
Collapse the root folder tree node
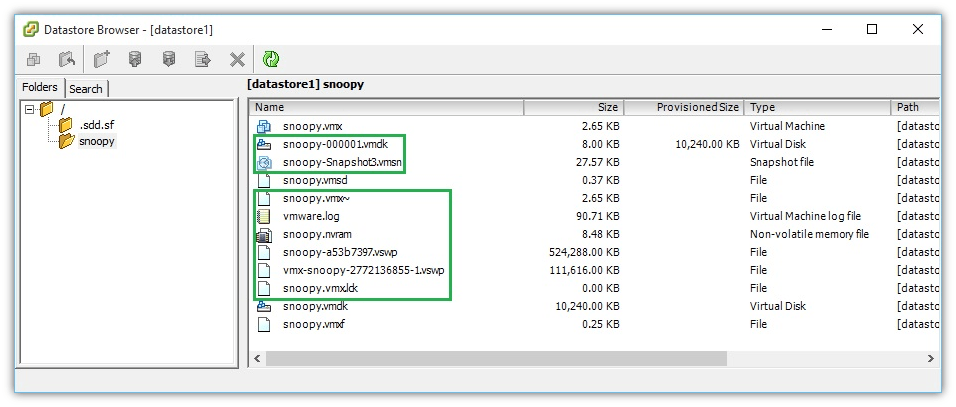tap(29, 110)
